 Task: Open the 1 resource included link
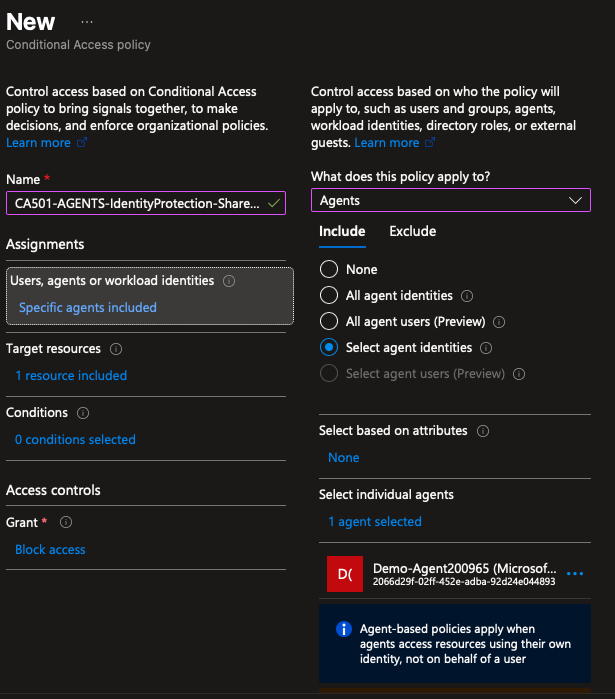click(71, 376)
